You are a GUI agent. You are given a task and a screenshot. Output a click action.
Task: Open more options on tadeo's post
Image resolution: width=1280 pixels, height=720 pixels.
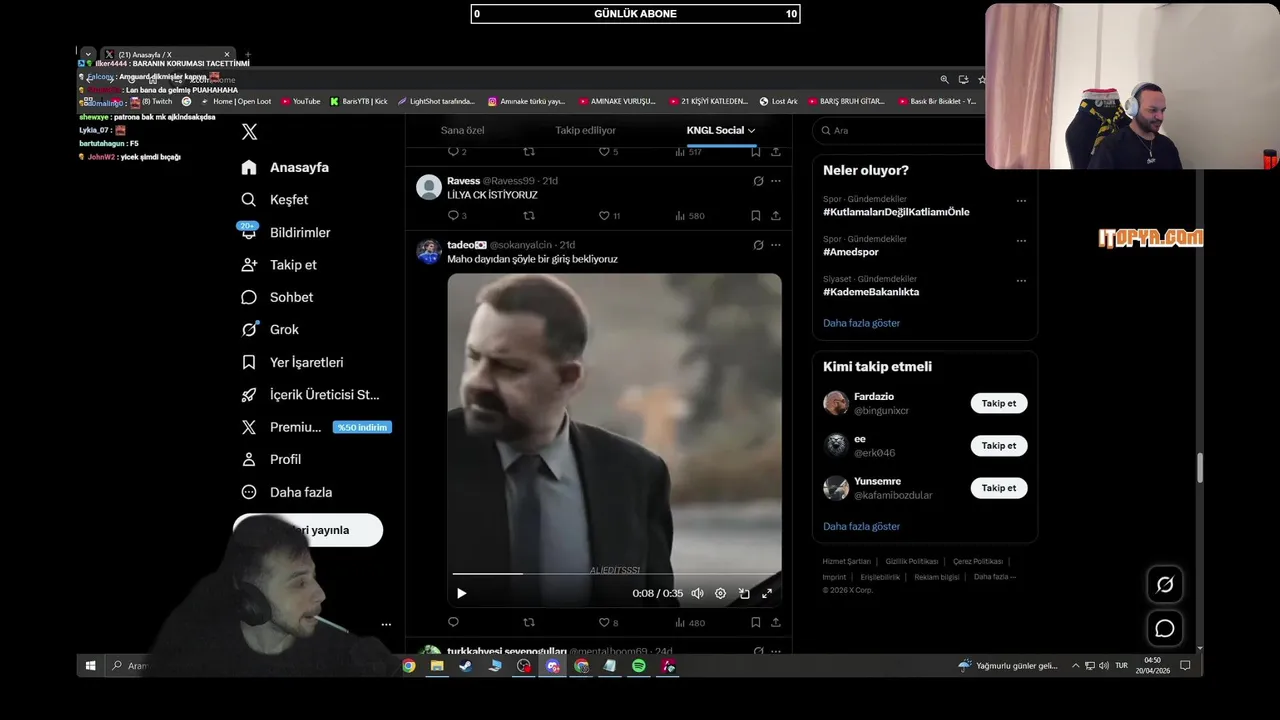pos(776,245)
